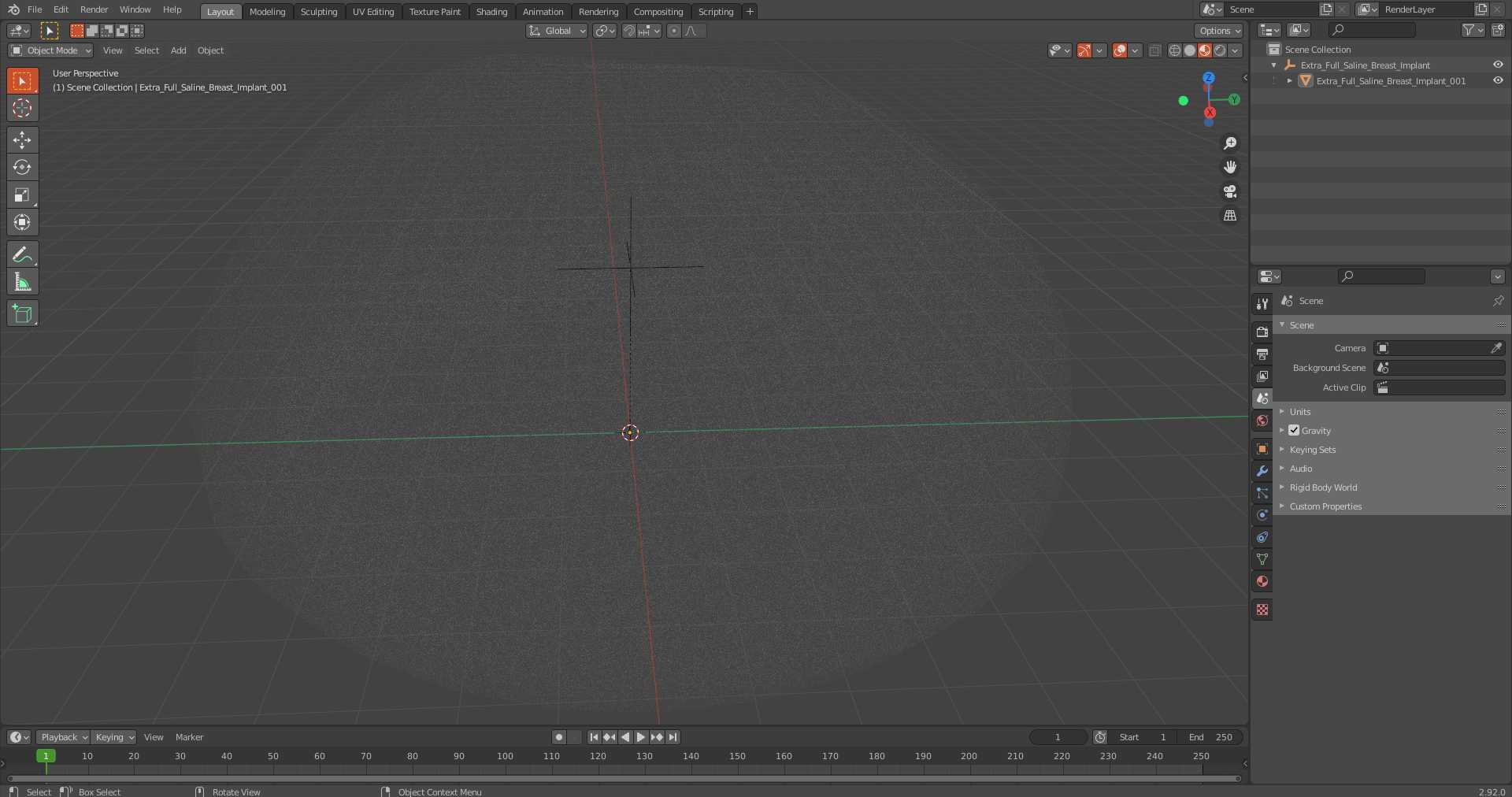Select the Measure tool
The image size is (1512, 797).
click(x=22, y=282)
